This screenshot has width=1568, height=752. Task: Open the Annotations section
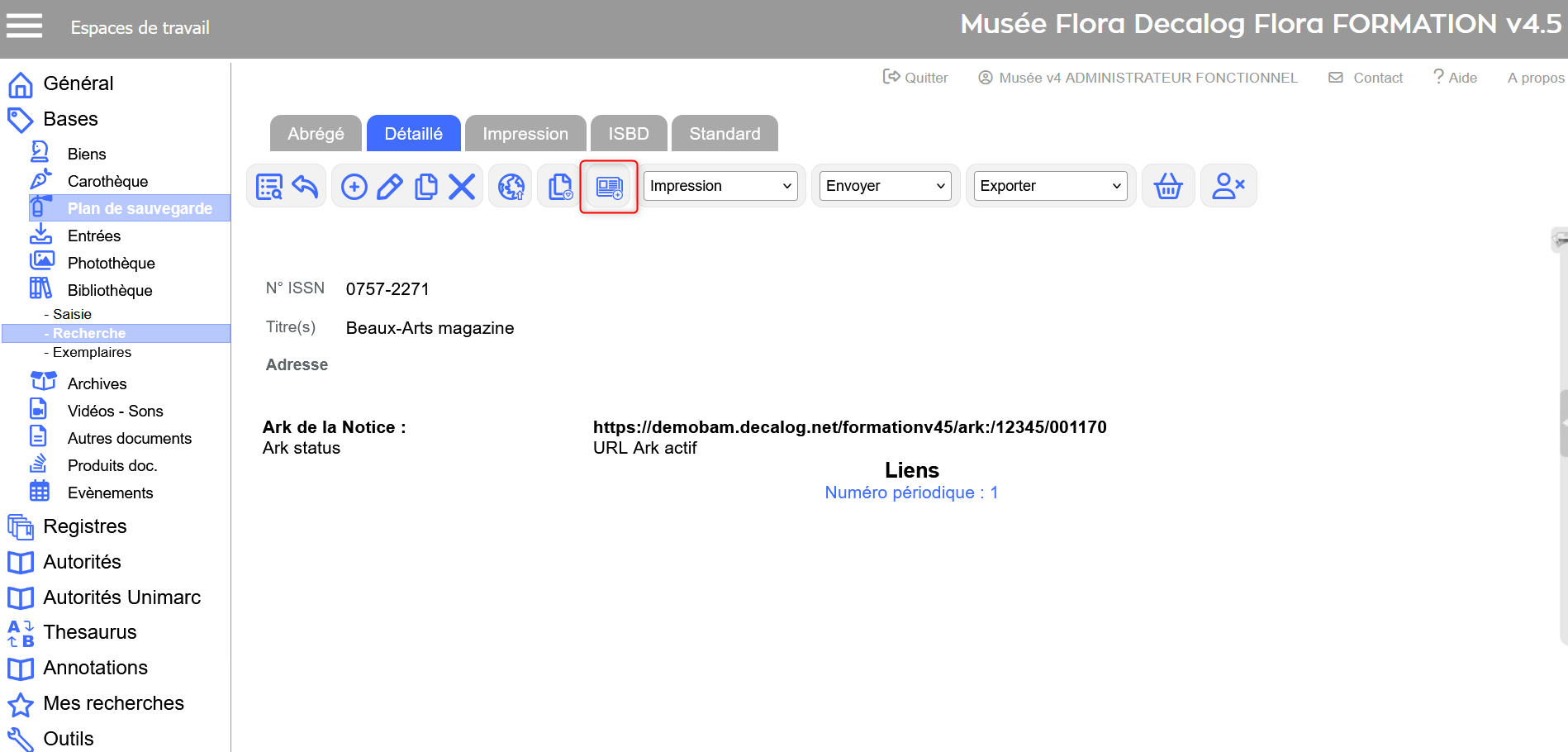click(x=95, y=668)
